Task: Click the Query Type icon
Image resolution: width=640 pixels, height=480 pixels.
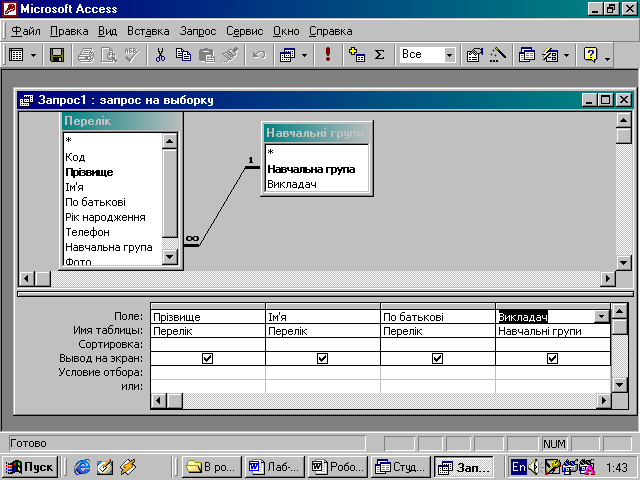Action: tap(287, 55)
